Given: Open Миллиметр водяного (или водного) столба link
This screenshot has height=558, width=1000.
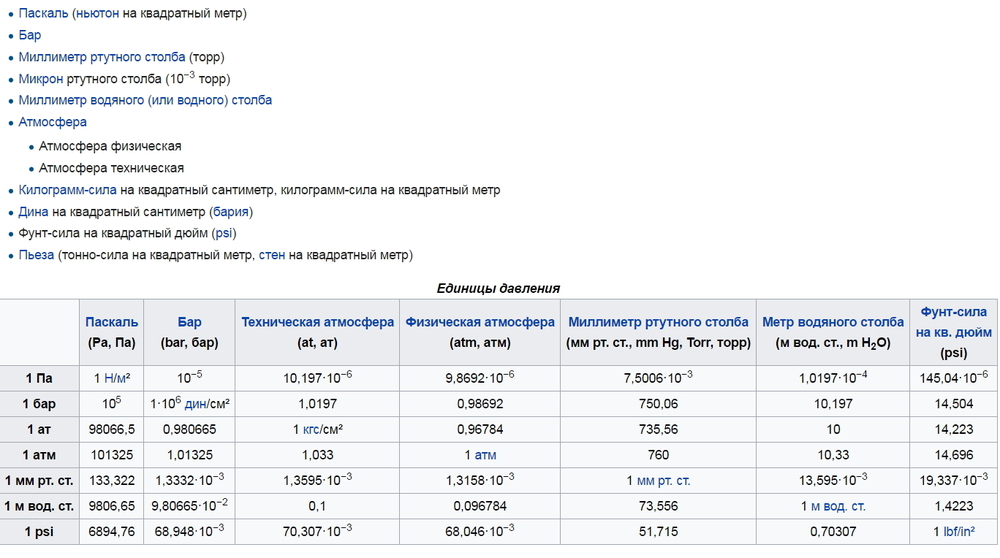Looking at the screenshot, I should click(x=145, y=100).
